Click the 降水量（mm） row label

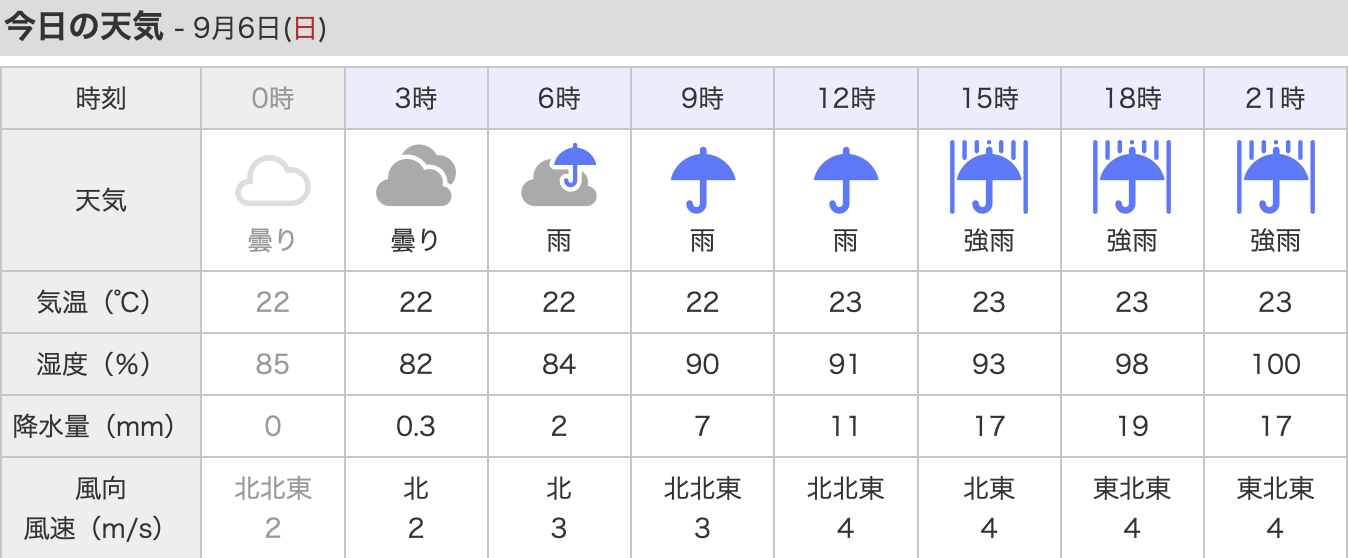point(101,426)
